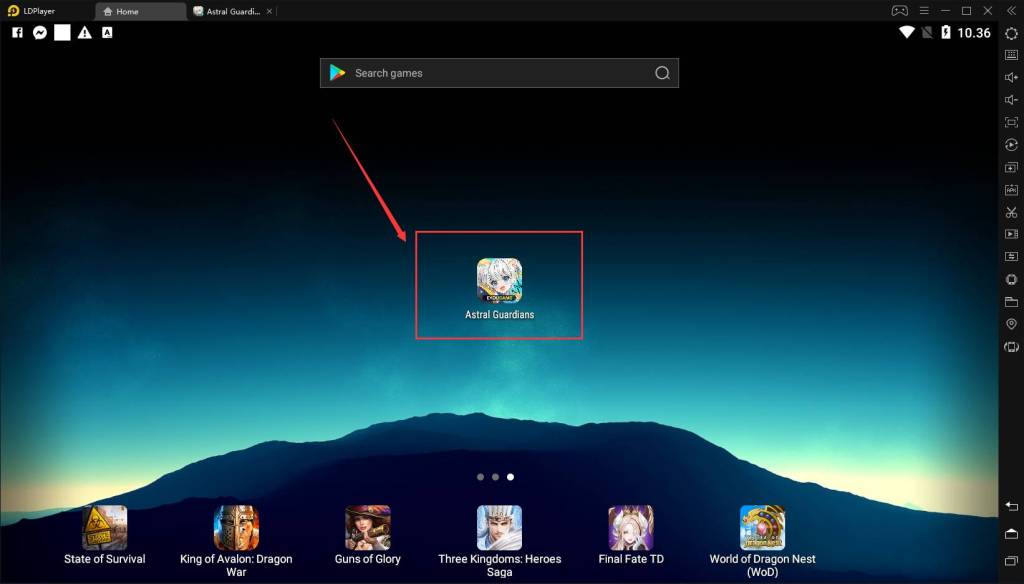Open LDPlayer settings gear in sidebar
Viewport: 1024px width, 584px height.
click(x=1011, y=33)
